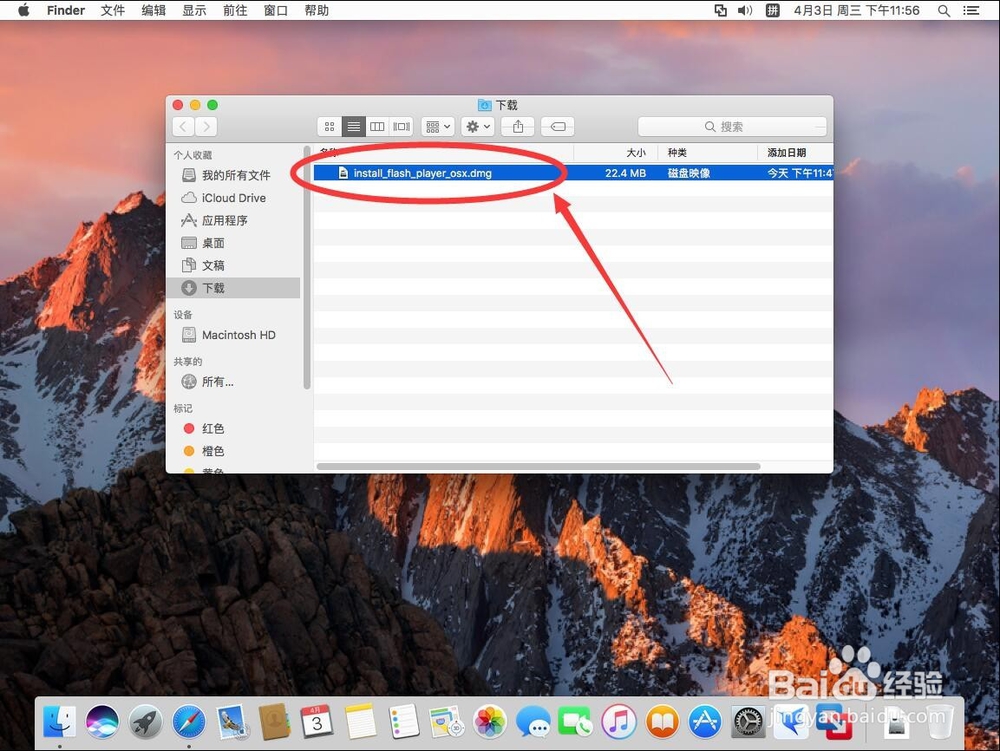This screenshot has width=1000, height=751.
Task: Sort by the 添加日期 column header
Action: (786, 153)
